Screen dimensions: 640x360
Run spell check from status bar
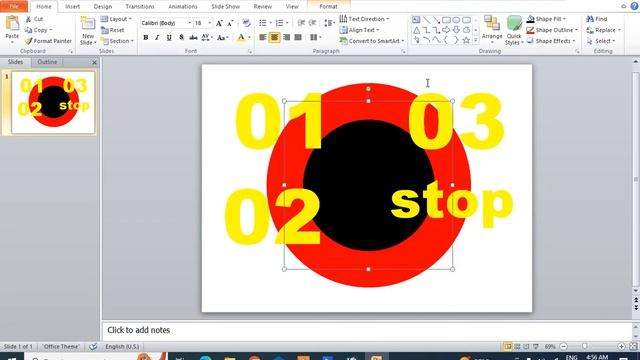(93, 347)
